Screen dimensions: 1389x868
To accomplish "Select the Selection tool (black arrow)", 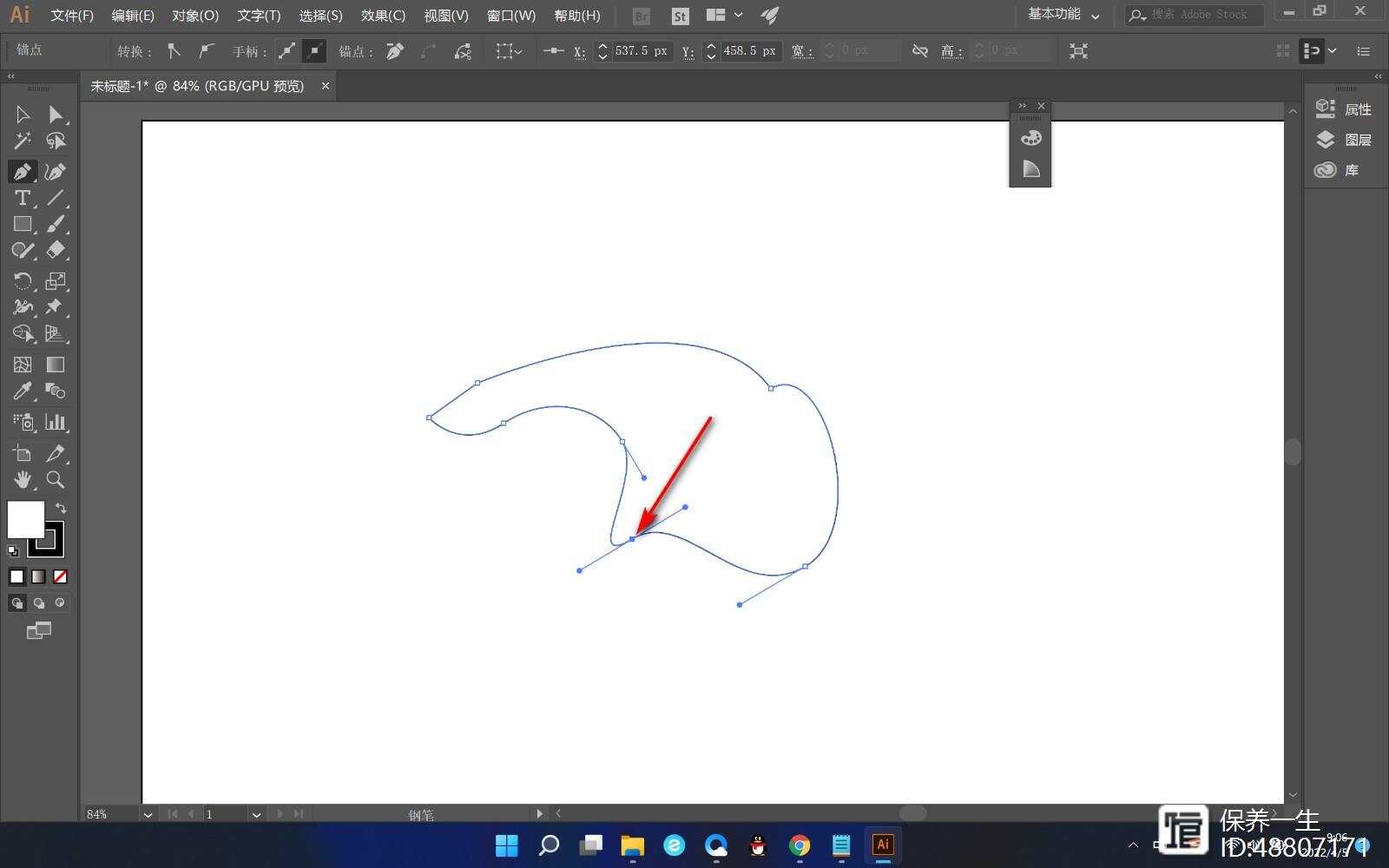I will pyautogui.click(x=23, y=115).
